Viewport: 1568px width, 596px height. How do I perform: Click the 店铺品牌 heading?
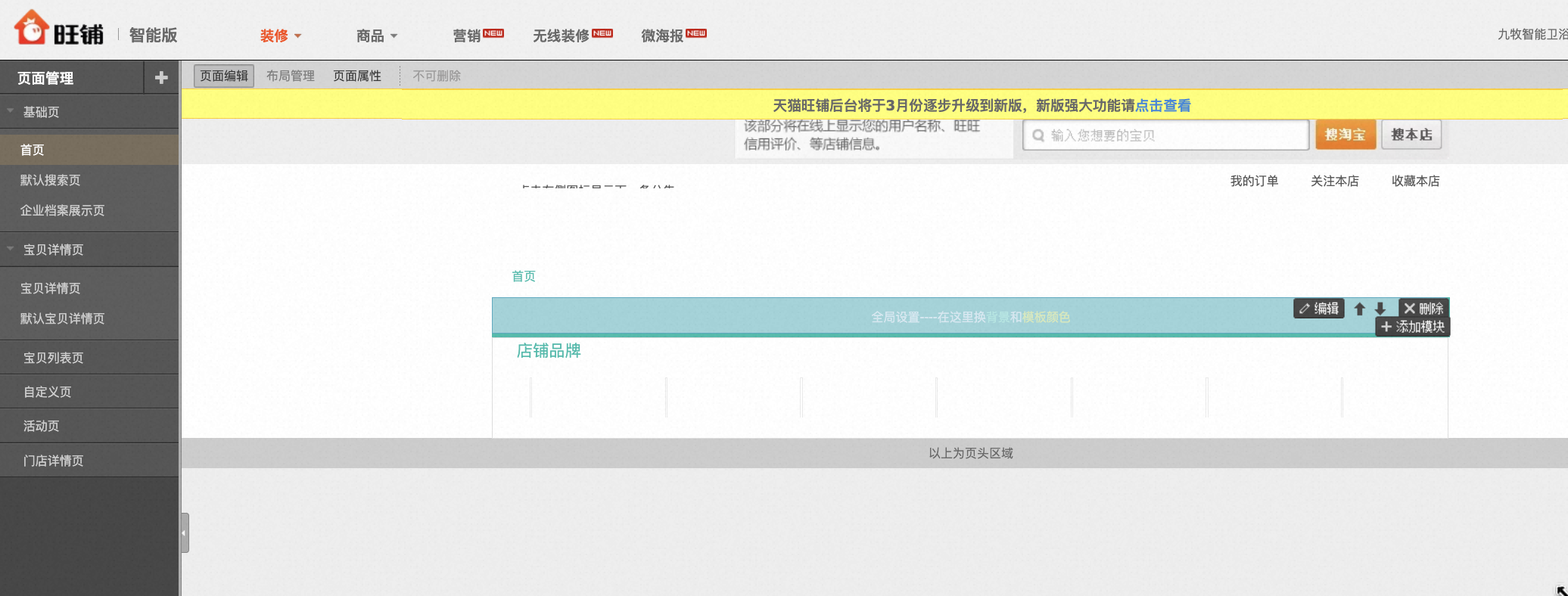click(x=549, y=351)
